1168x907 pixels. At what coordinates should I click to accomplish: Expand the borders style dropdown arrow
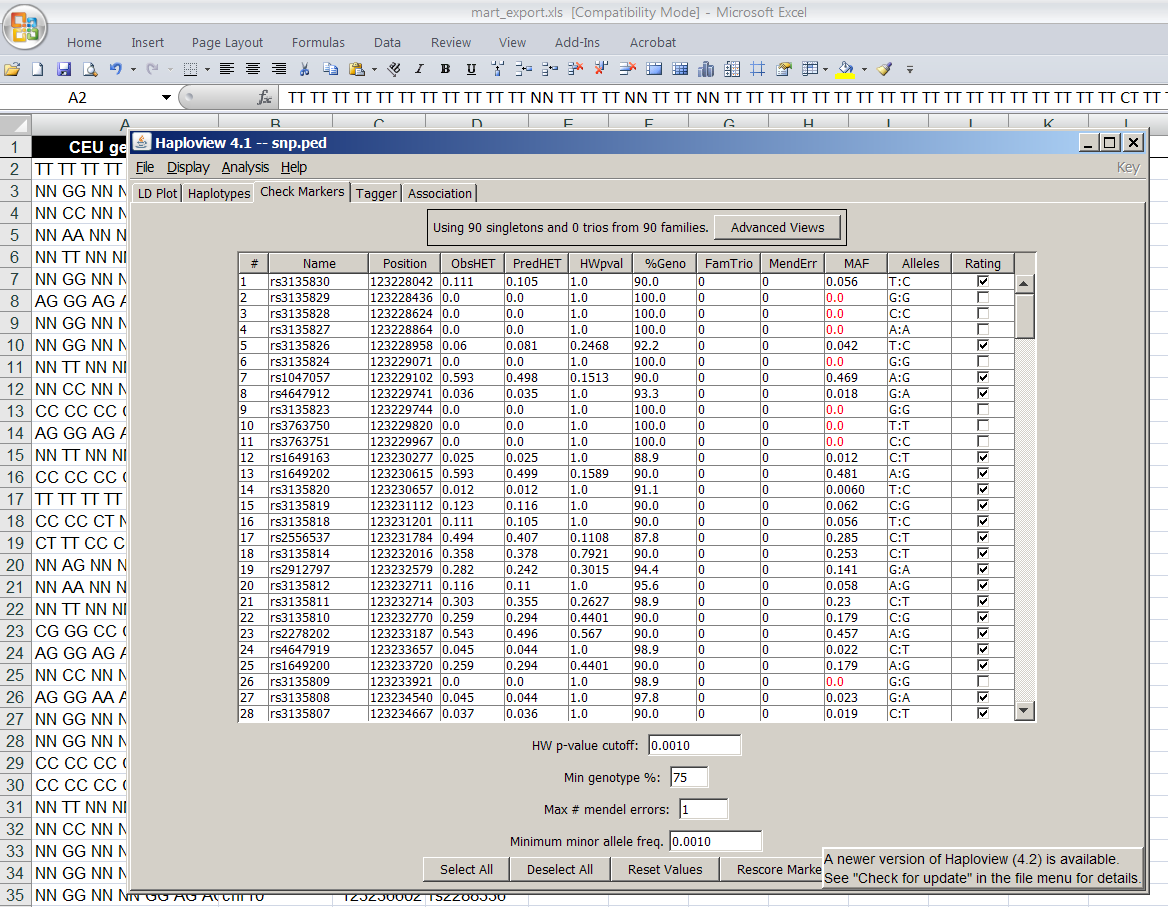[x=207, y=70]
